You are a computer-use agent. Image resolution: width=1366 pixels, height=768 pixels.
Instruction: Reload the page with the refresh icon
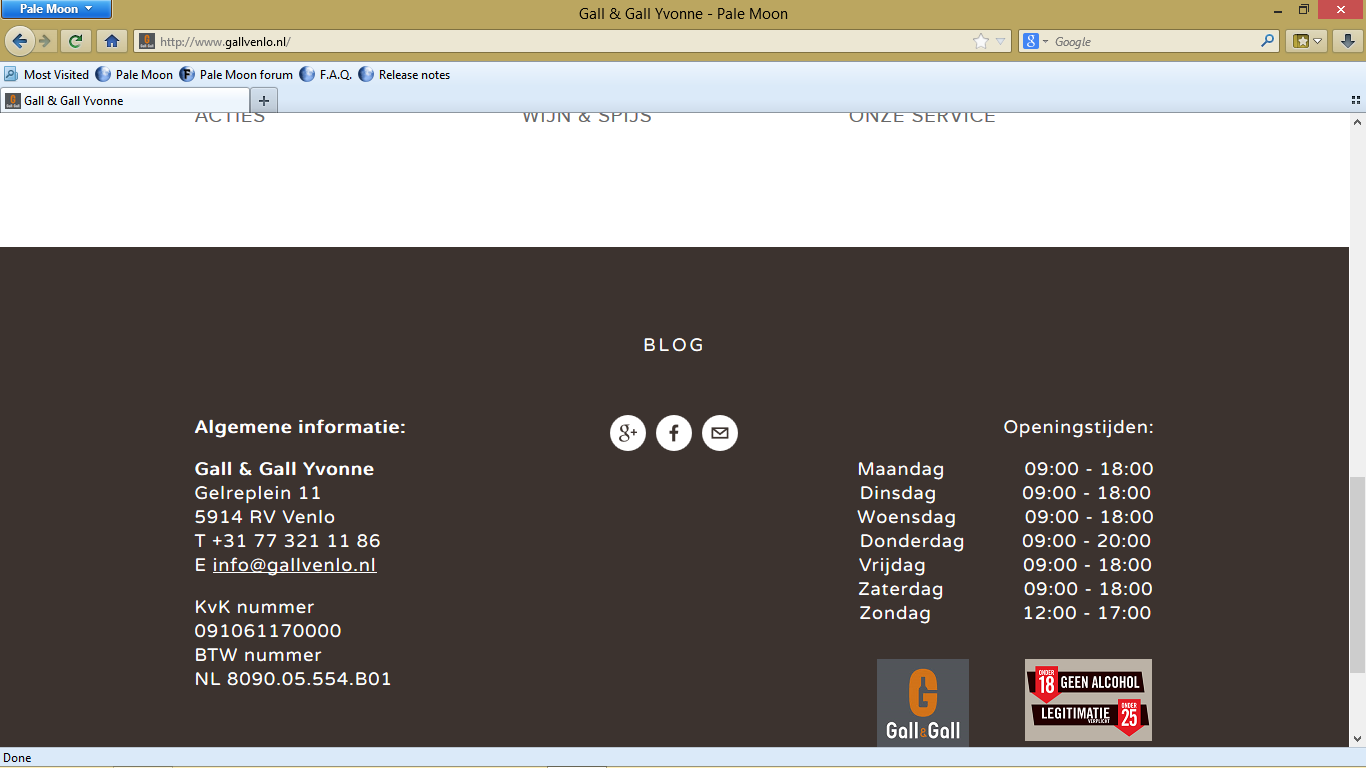75,41
